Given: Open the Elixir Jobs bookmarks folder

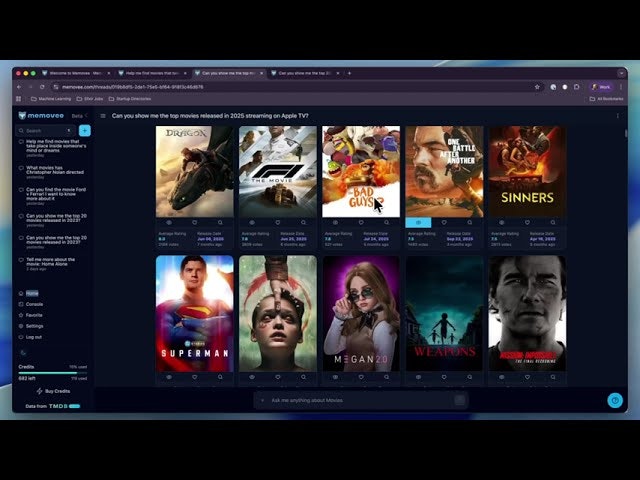Looking at the screenshot, I should (90, 99).
